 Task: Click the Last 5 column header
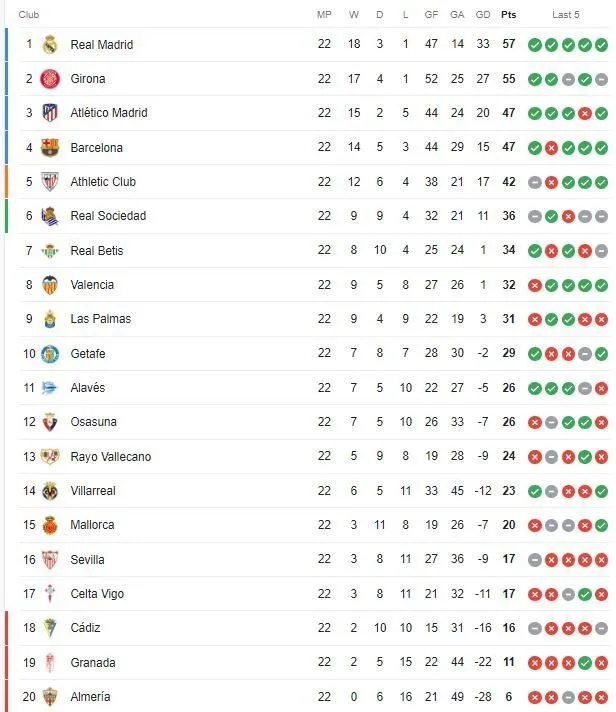[566, 15]
